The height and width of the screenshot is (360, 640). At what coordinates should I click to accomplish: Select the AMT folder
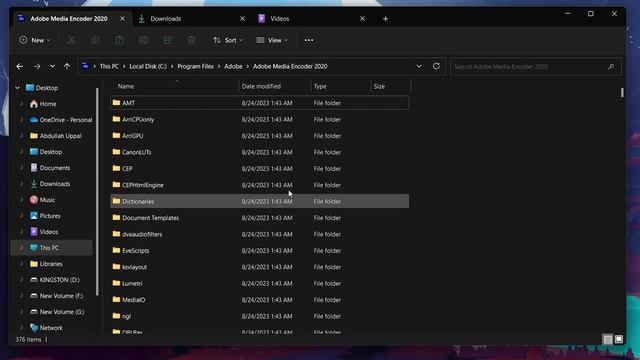[x=260, y=103]
